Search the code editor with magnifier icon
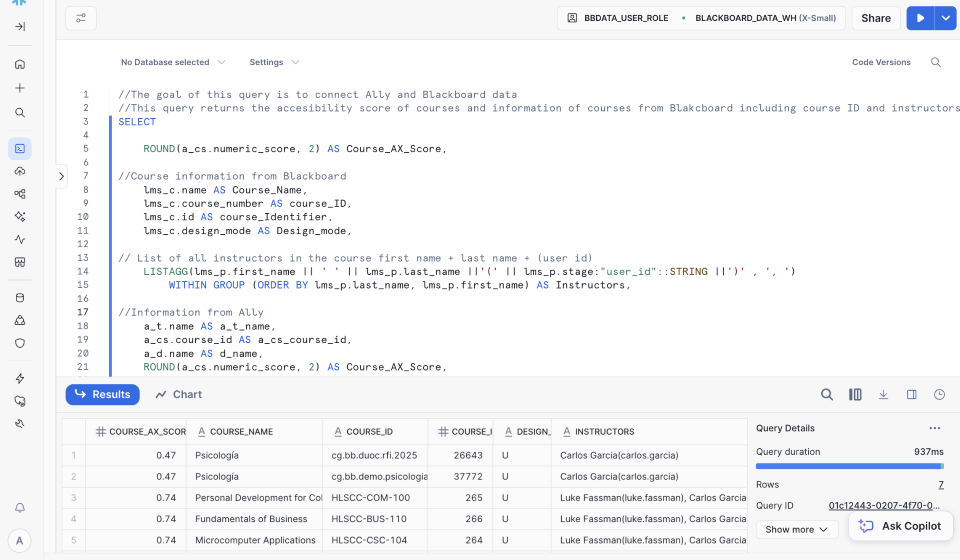This screenshot has height=560, width=960. (x=936, y=62)
